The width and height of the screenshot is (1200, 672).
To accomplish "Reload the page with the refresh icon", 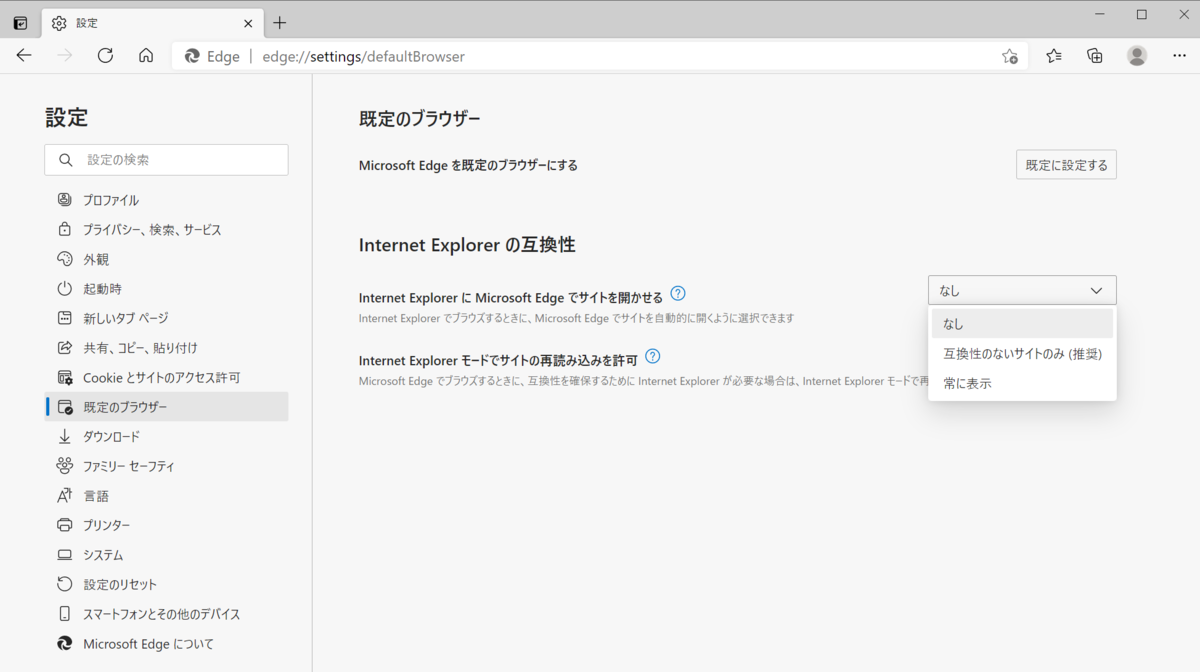I will 105,56.
